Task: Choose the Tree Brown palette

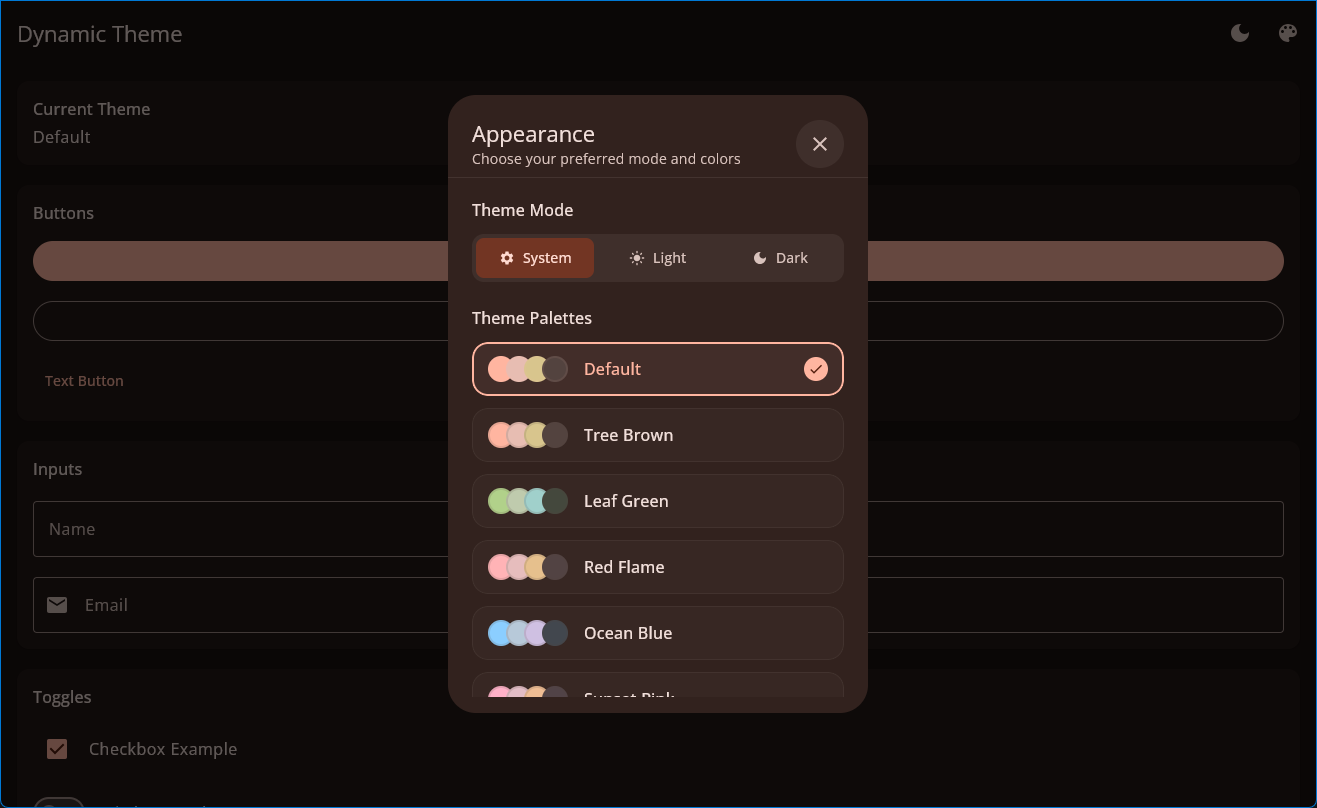Action: [x=658, y=435]
